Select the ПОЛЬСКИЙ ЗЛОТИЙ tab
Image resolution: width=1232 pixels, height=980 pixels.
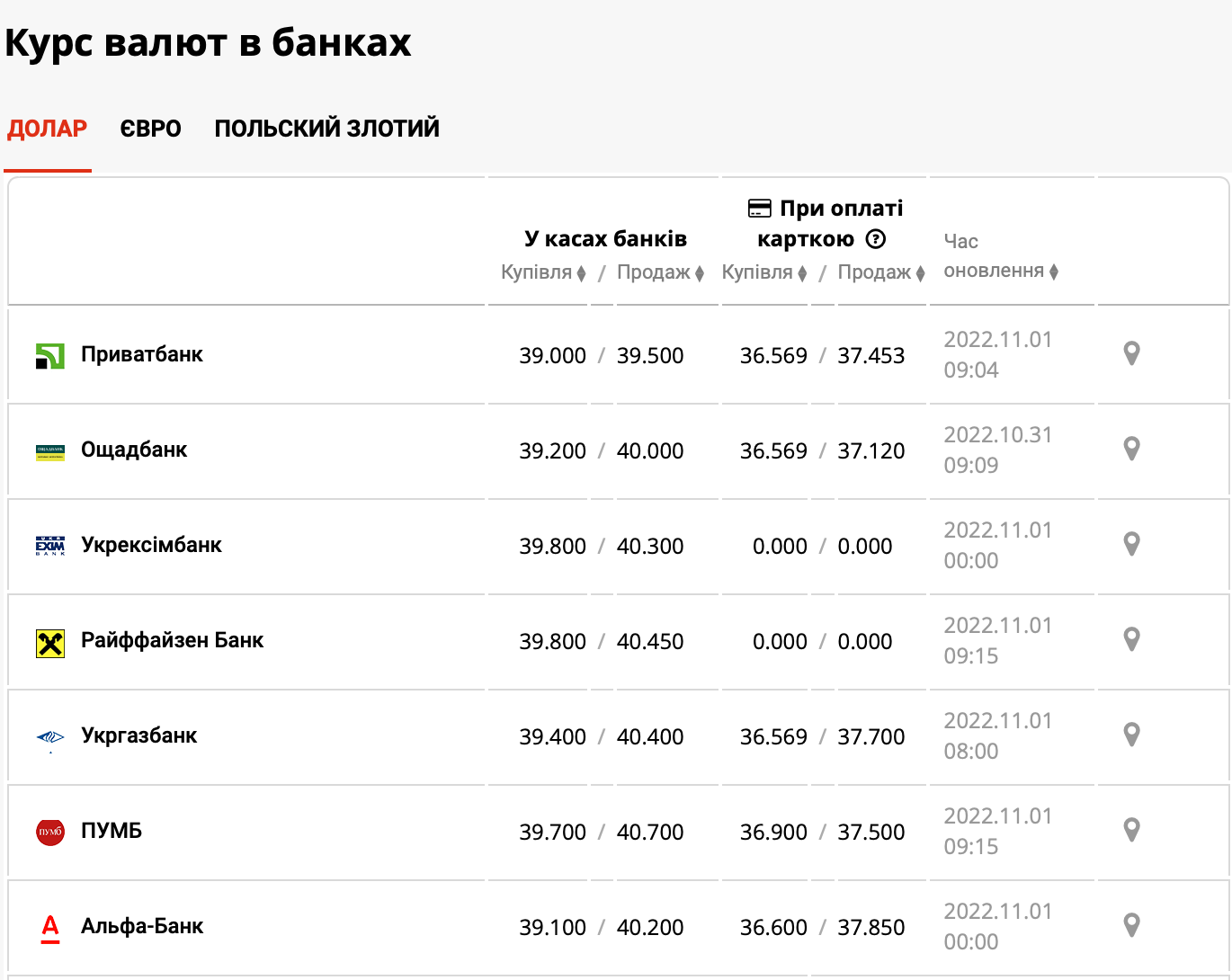click(x=326, y=129)
